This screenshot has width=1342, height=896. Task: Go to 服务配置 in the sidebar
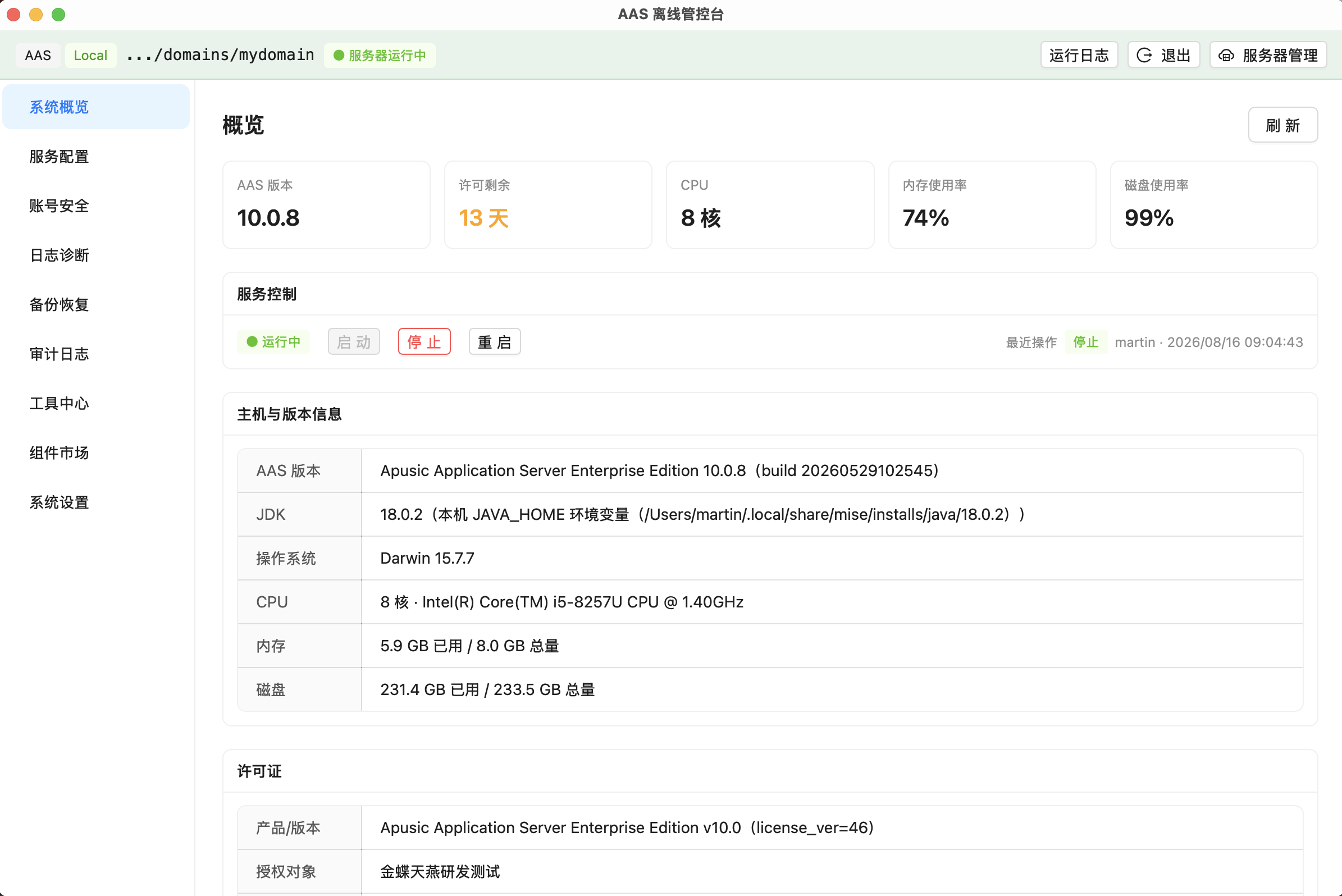pos(96,157)
